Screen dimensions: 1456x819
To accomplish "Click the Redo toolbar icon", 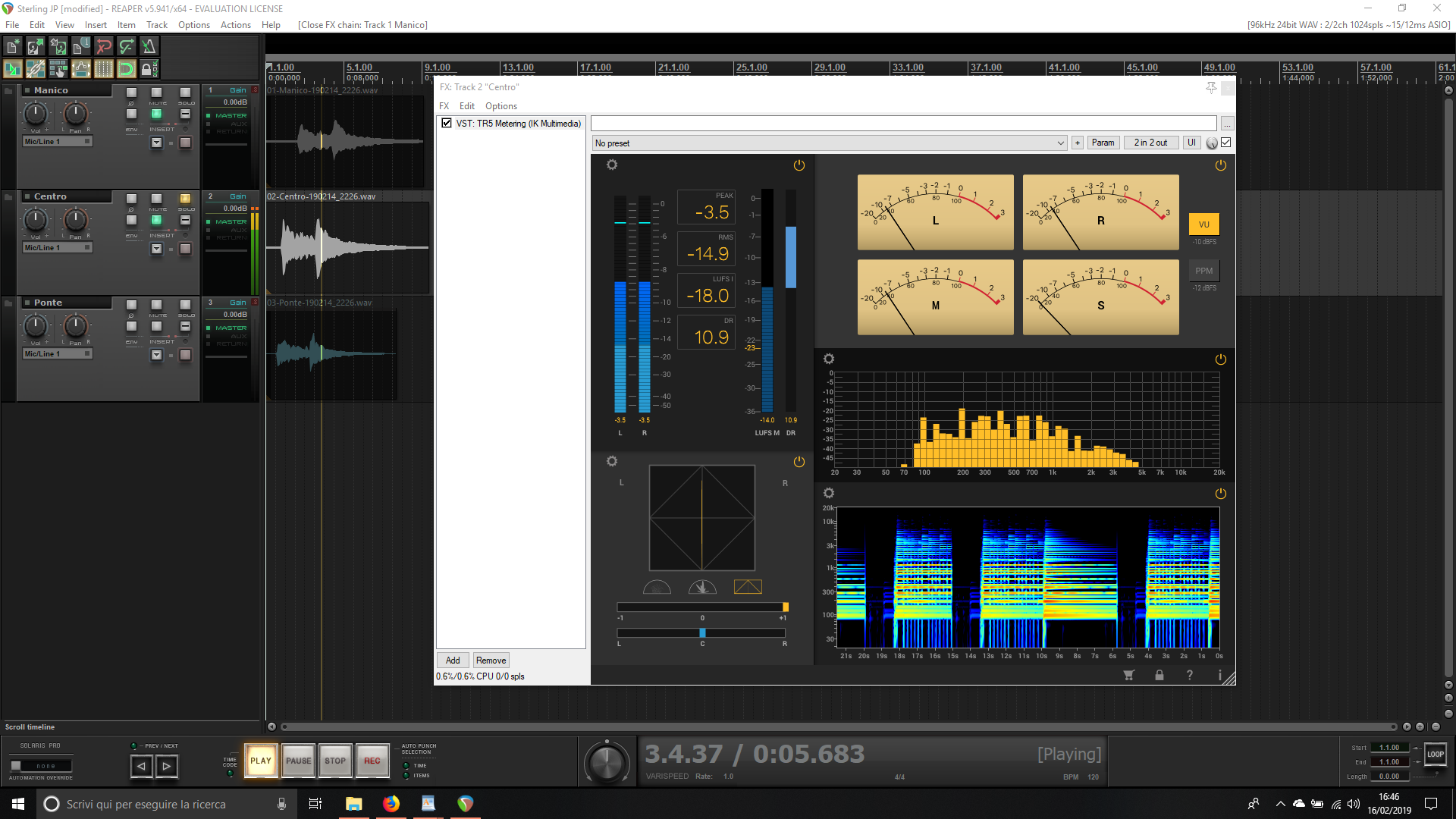I will tap(127, 47).
